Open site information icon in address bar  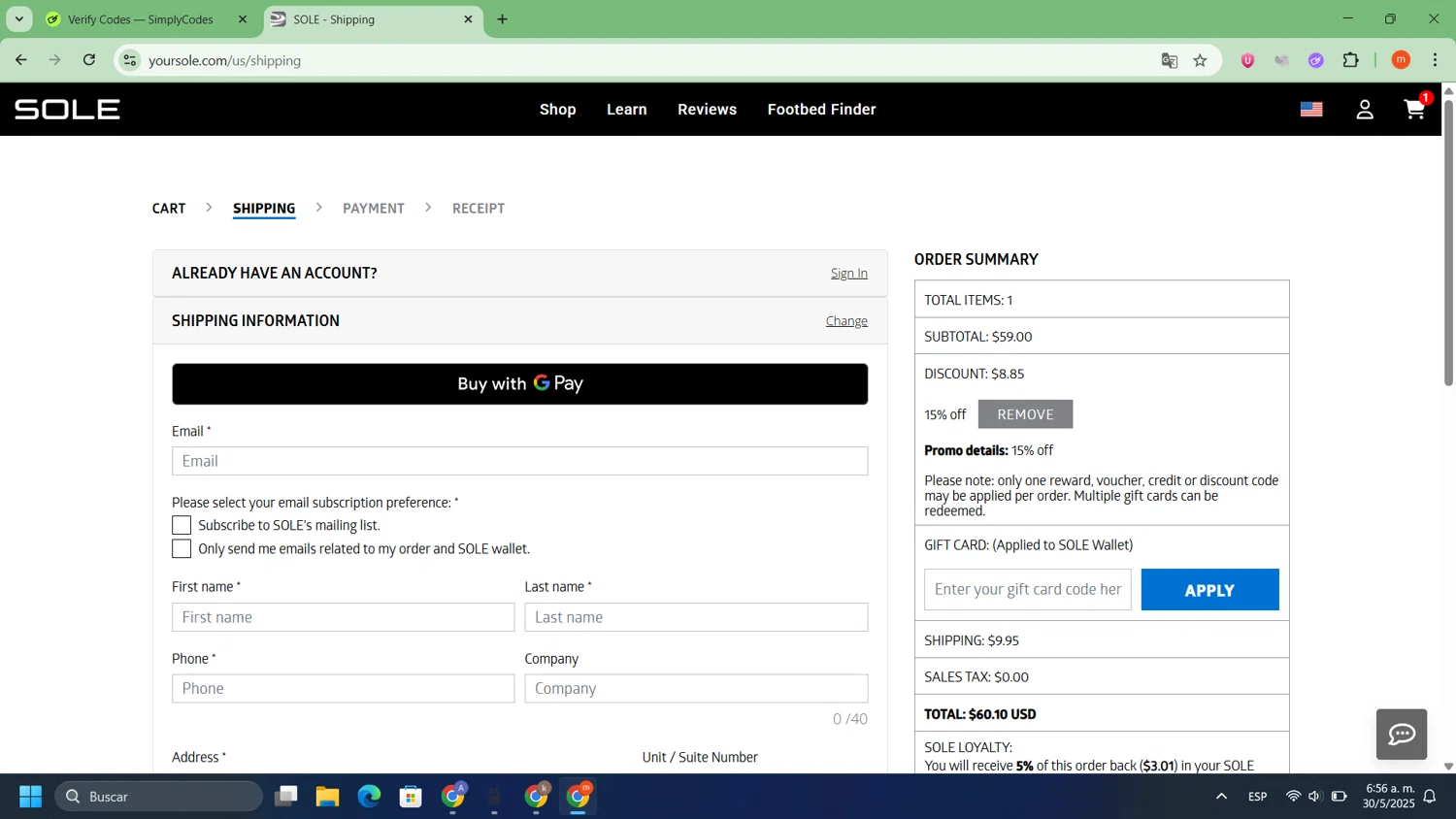pyautogui.click(x=129, y=60)
